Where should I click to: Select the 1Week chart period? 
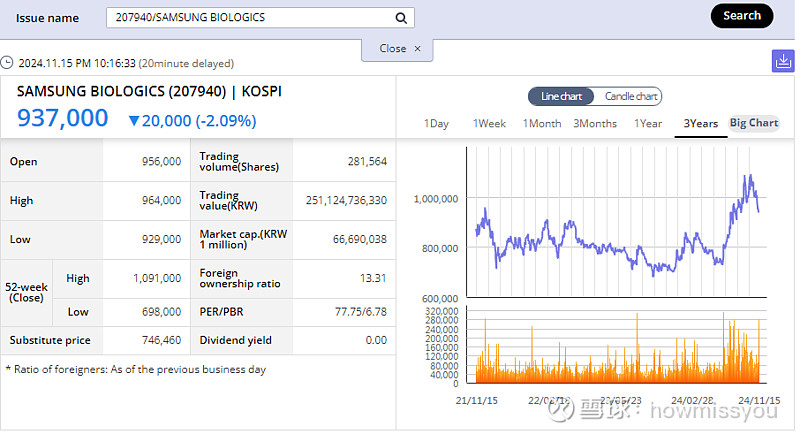(489, 123)
